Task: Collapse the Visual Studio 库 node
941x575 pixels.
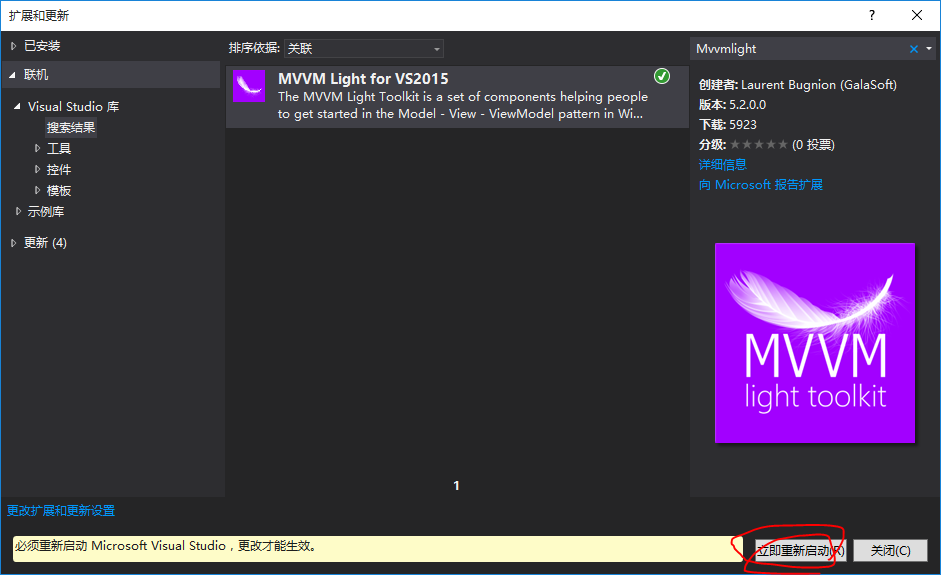Action: click(17, 106)
